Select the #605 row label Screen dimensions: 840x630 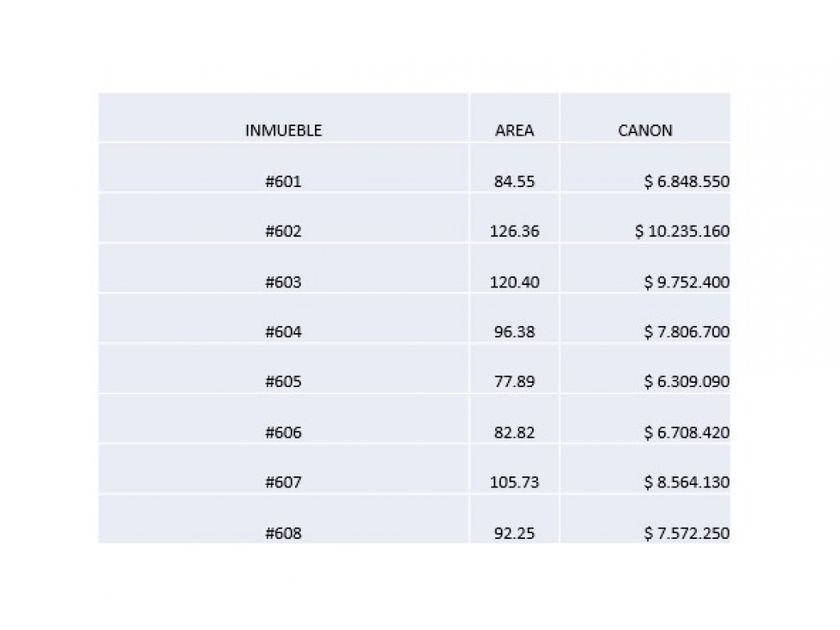pyautogui.click(x=283, y=382)
